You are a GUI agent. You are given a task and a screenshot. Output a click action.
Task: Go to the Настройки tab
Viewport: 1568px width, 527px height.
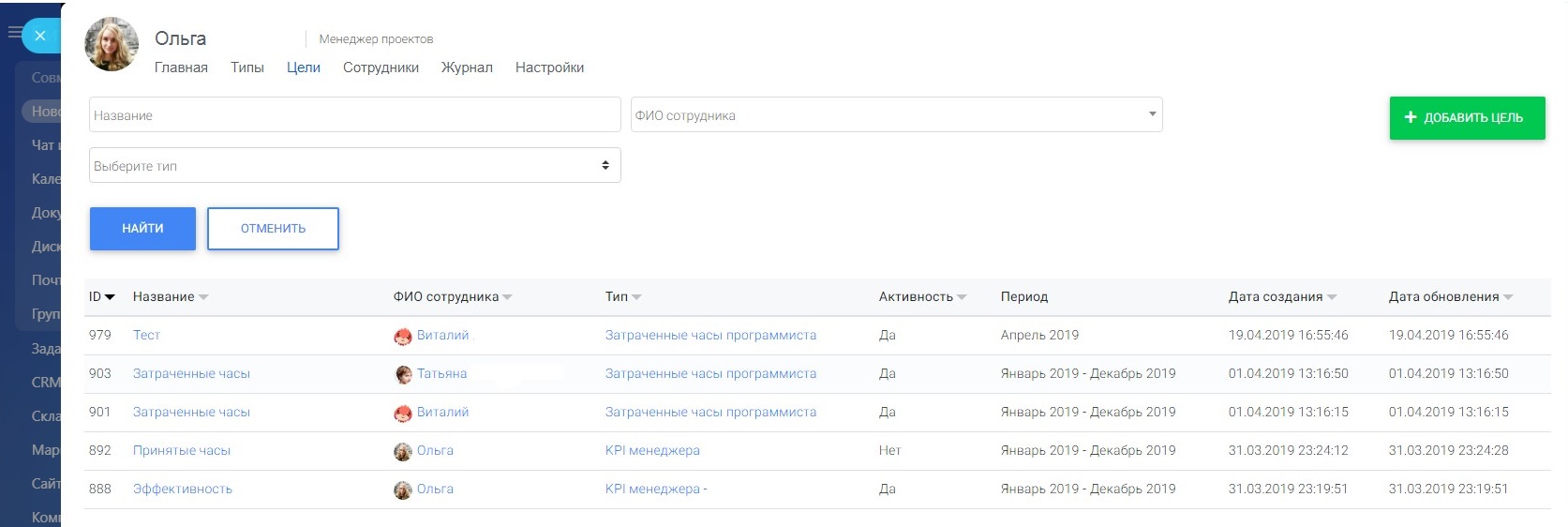(549, 68)
